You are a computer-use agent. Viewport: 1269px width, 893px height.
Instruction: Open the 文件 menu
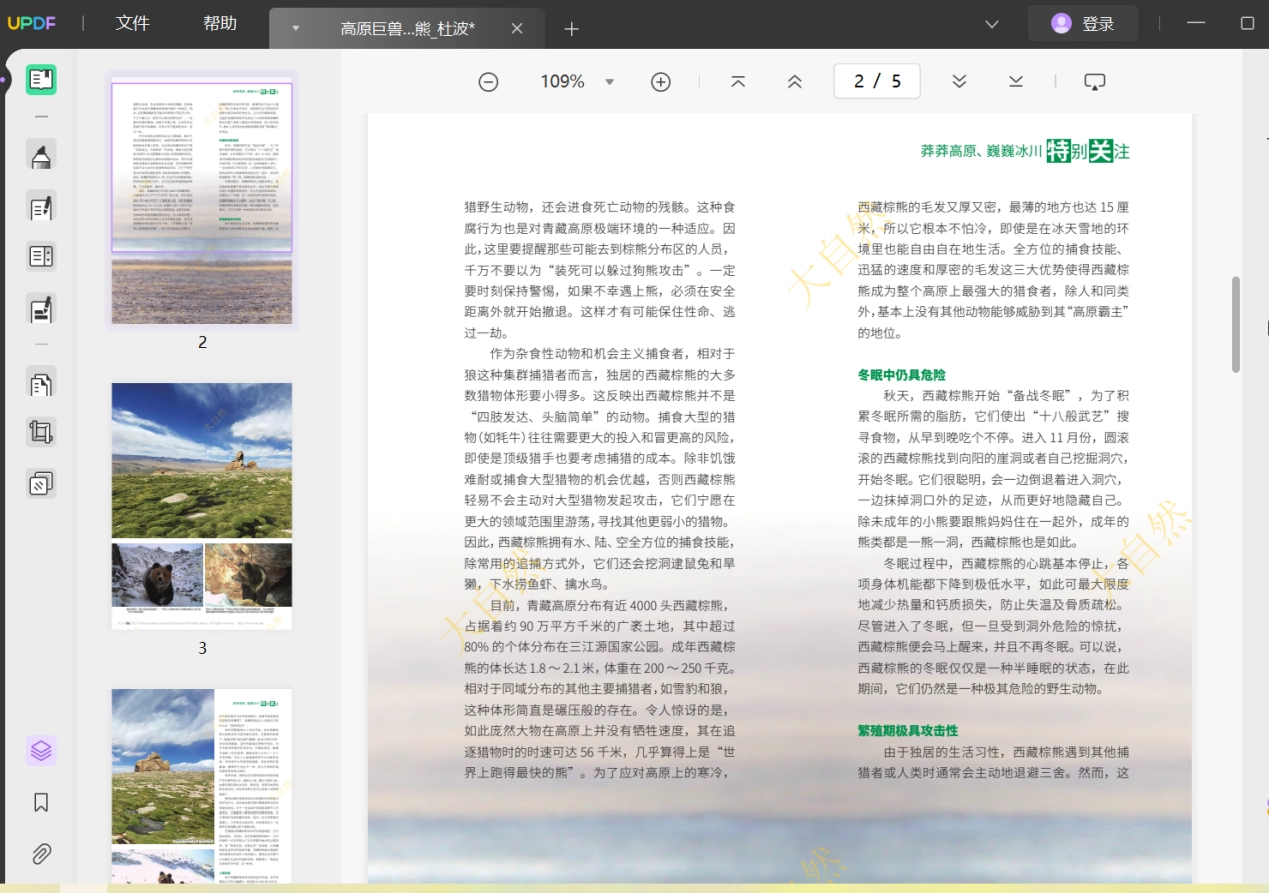coord(132,23)
